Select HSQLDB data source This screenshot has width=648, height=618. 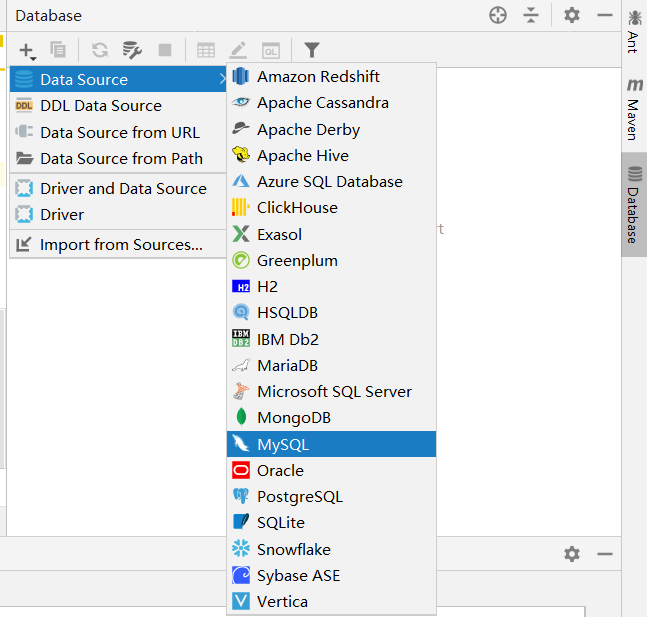click(x=331, y=313)
